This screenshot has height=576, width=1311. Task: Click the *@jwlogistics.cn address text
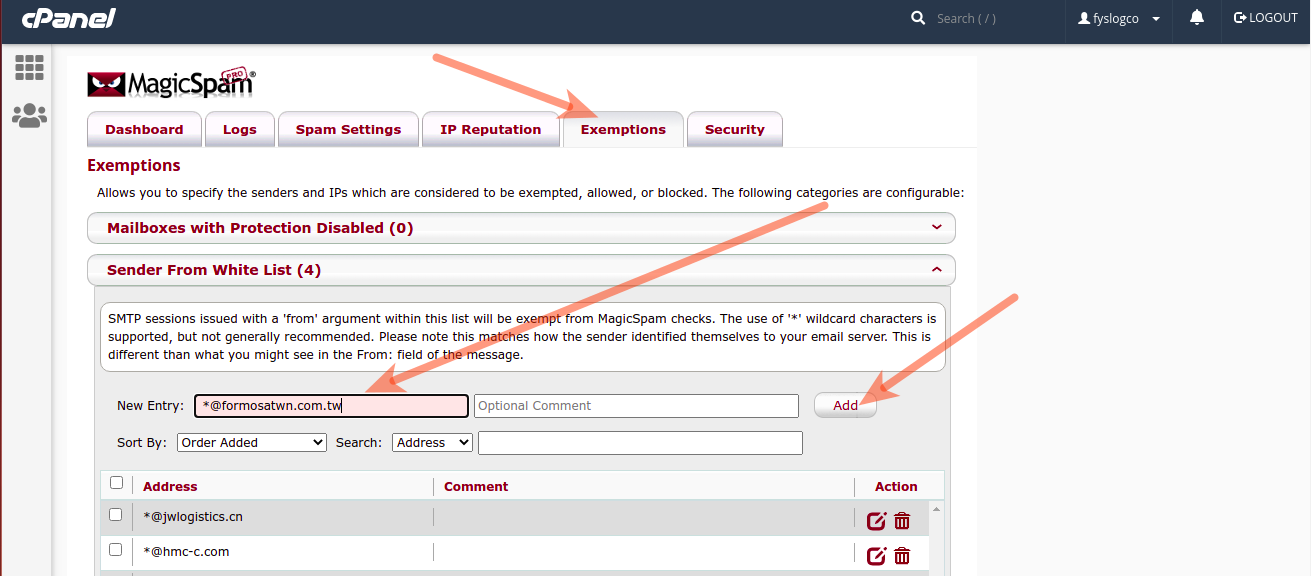tap(193, 517)
